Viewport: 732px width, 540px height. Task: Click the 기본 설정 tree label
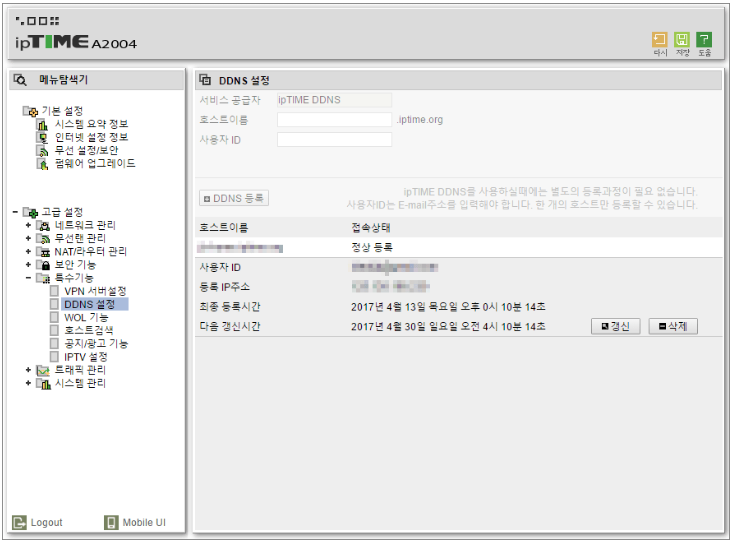[x=62, y=111]
